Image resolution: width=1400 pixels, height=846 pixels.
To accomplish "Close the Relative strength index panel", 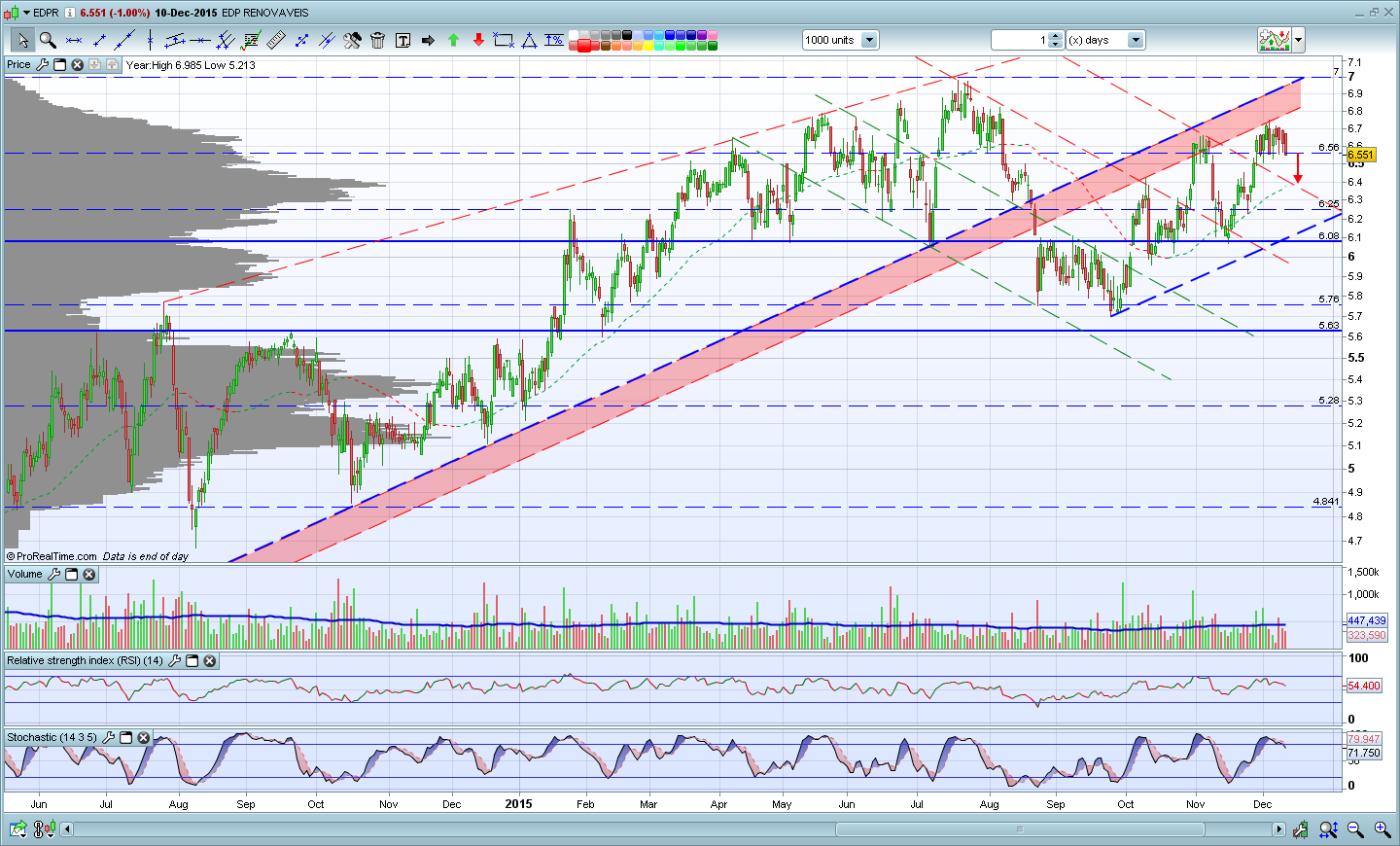I will 209,661.
